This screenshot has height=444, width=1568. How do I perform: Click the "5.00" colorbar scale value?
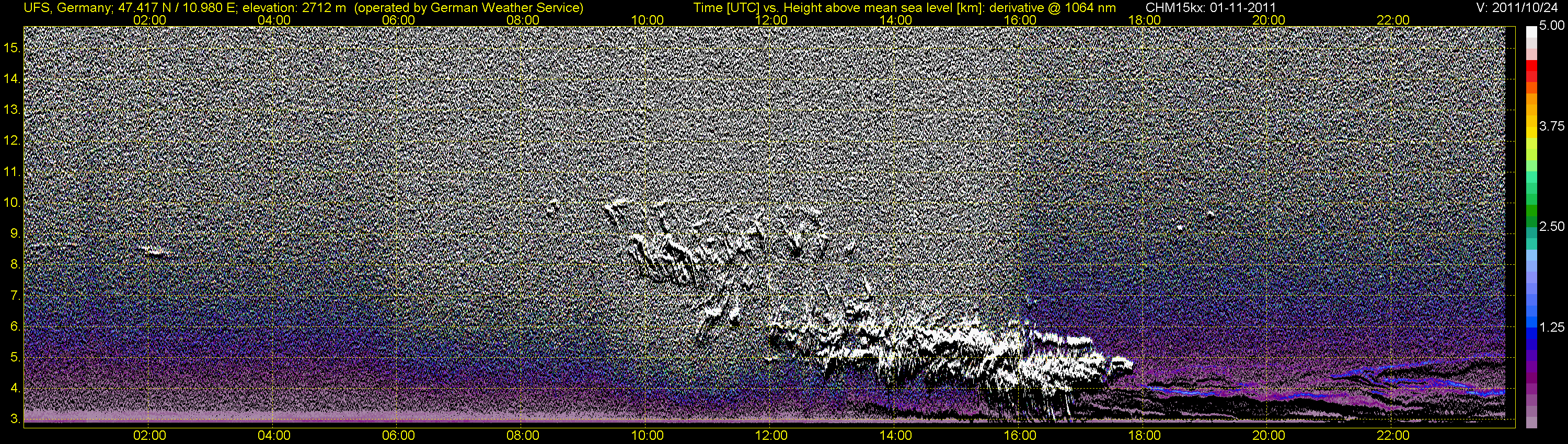tap(1552, 26)
